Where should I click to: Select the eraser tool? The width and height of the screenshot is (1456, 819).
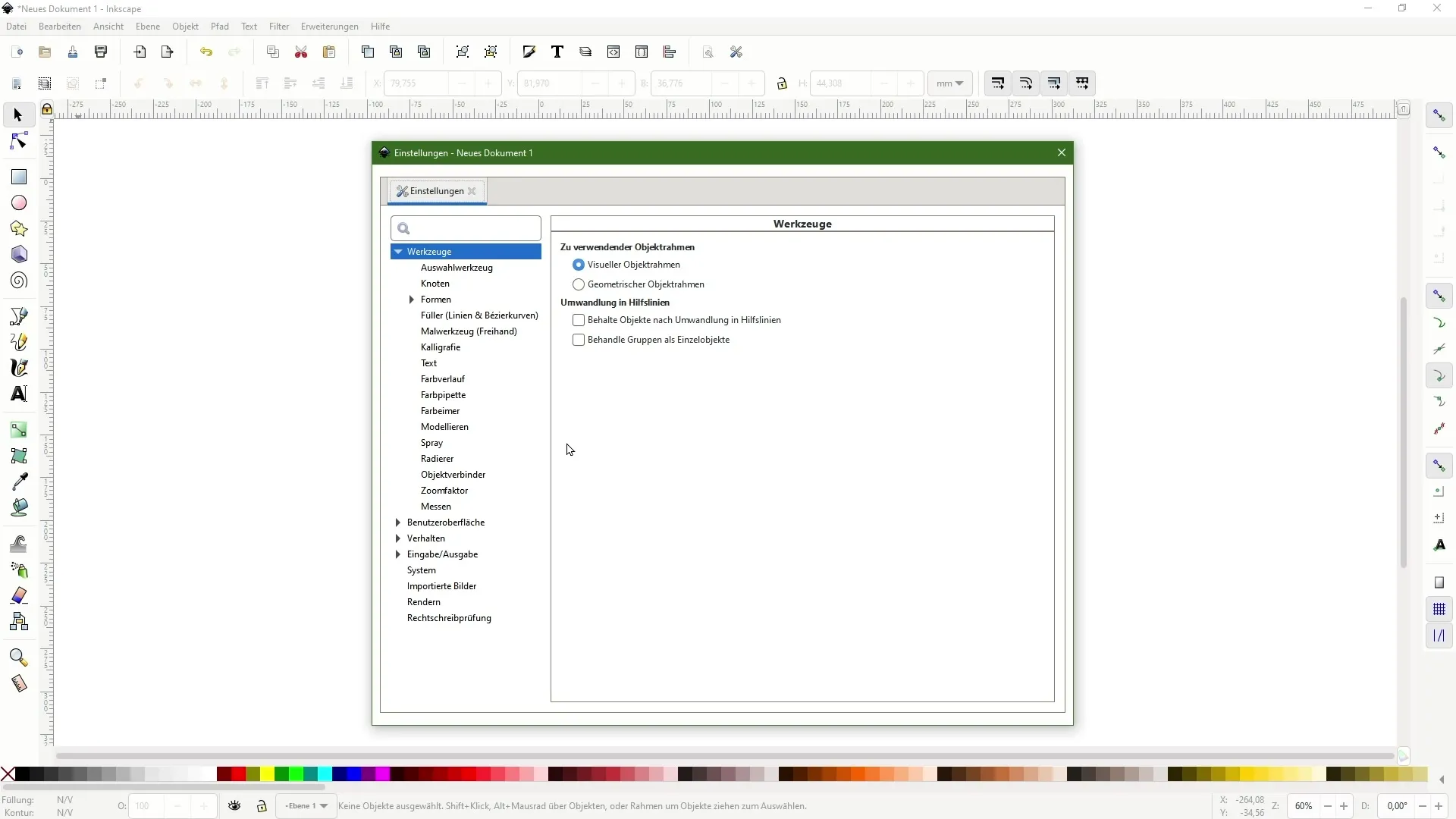coord(18,596)
